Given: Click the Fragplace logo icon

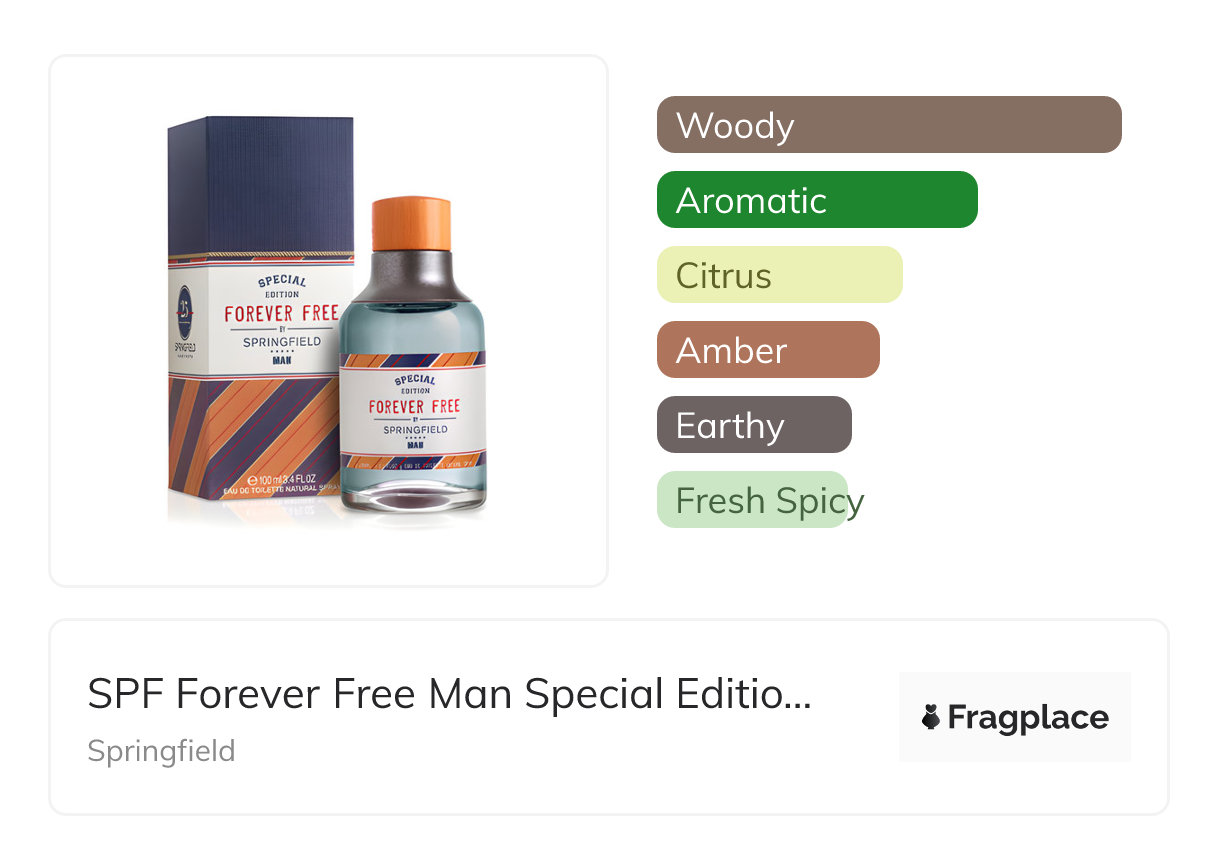Looking at the screenshot, I should click(x=931, y=717).
